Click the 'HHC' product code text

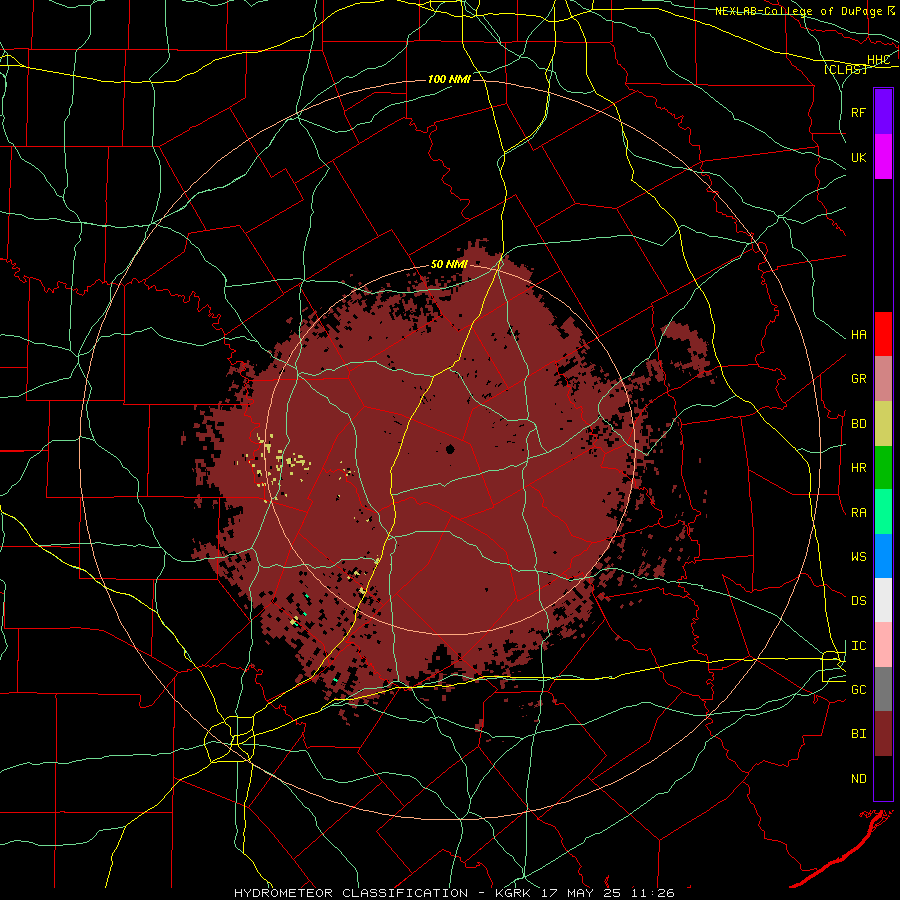[878, 60]
